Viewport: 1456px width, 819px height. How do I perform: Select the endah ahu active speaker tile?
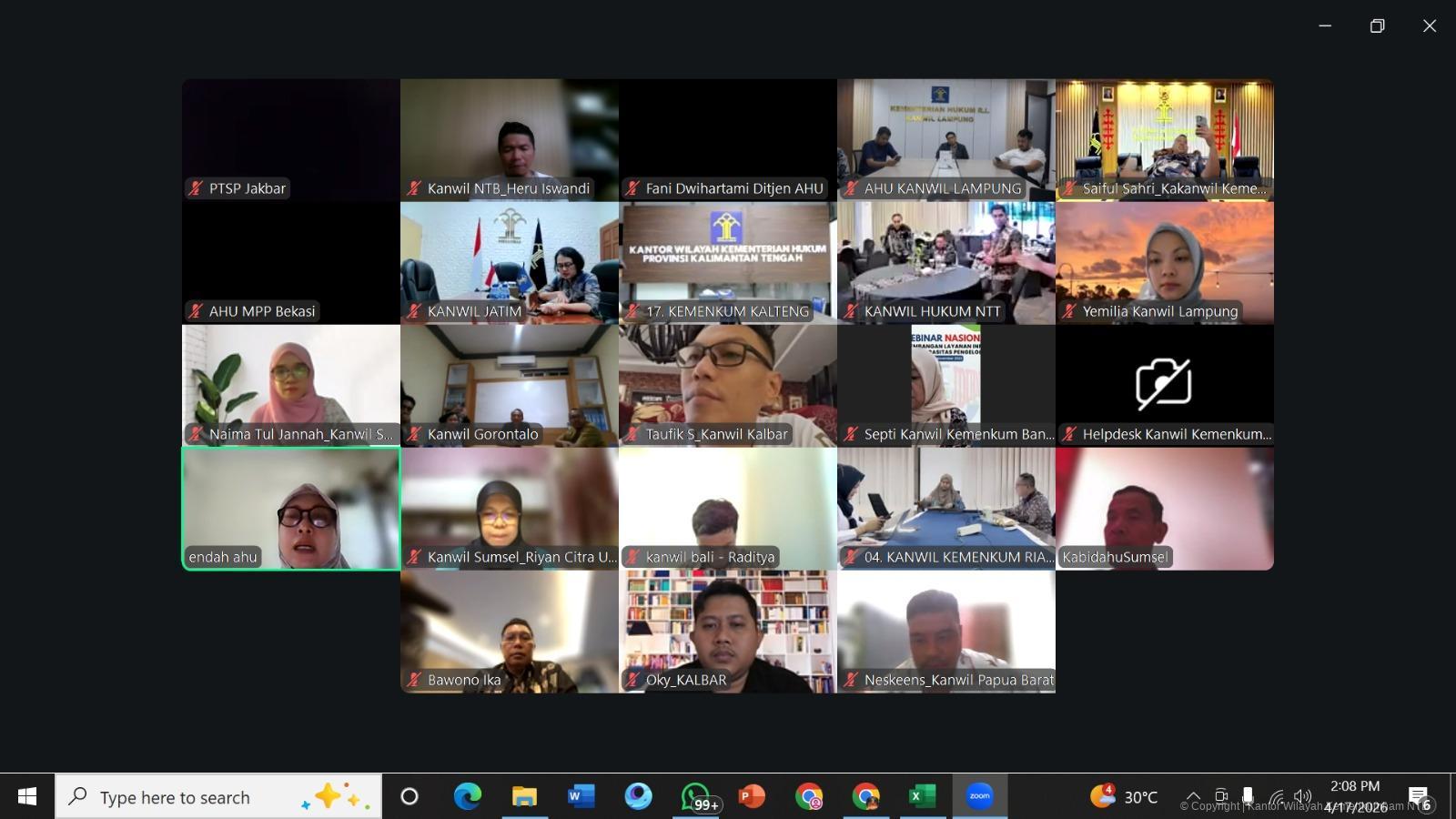pyautogui.click(x=291, y=509)
